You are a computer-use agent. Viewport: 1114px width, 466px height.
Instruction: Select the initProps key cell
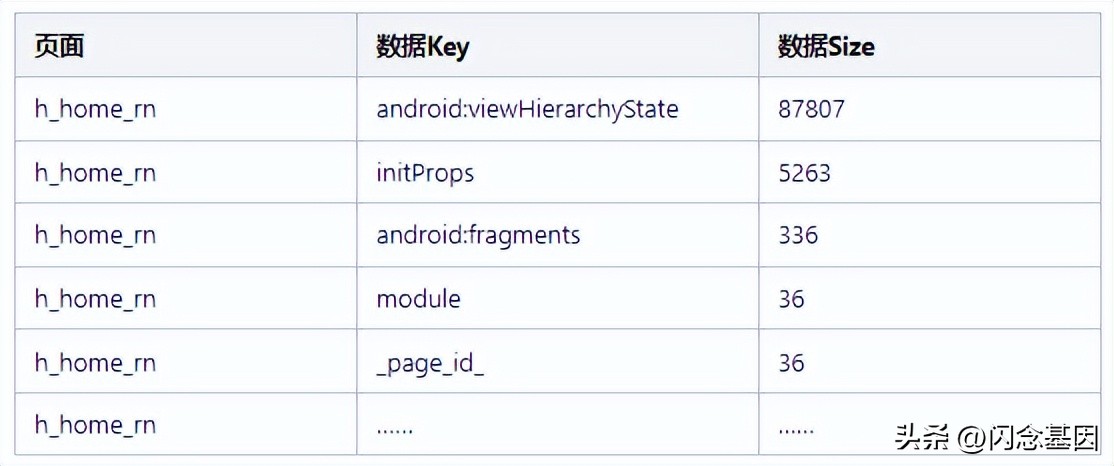coord(425,173)
